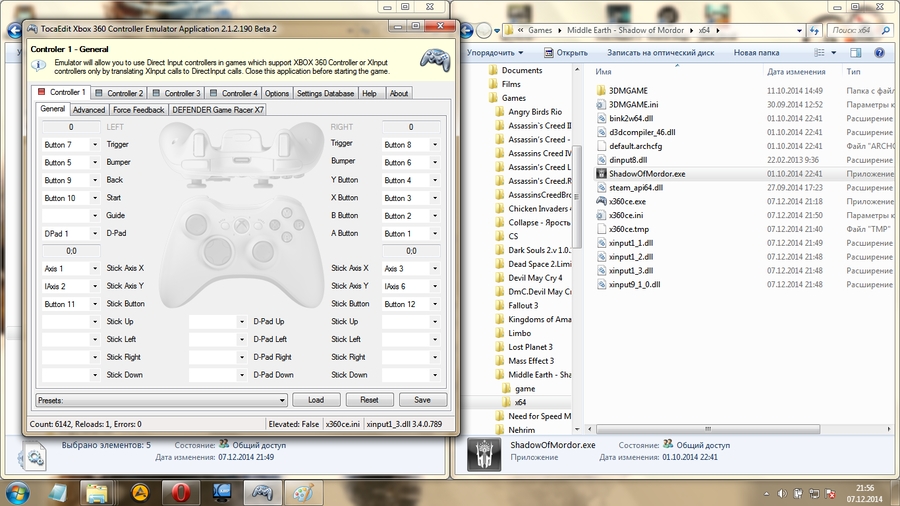Select the Dark Souls folder in tree
This screenshot has width=900, height=506.
coord(538,250)
